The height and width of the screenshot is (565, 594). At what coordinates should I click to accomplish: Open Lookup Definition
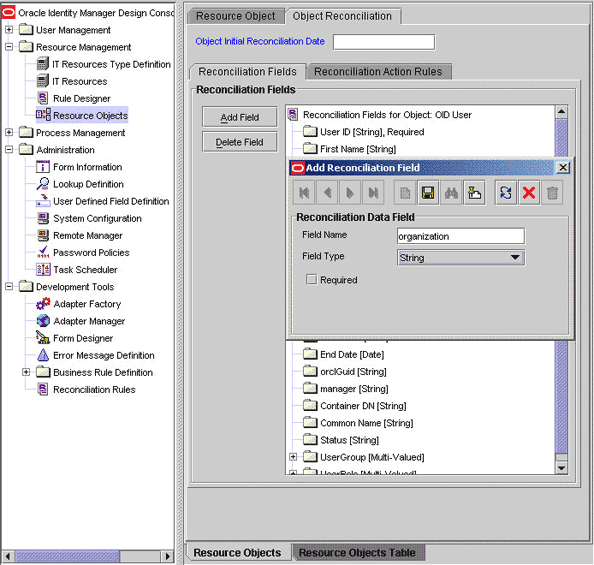click(88, 184)
